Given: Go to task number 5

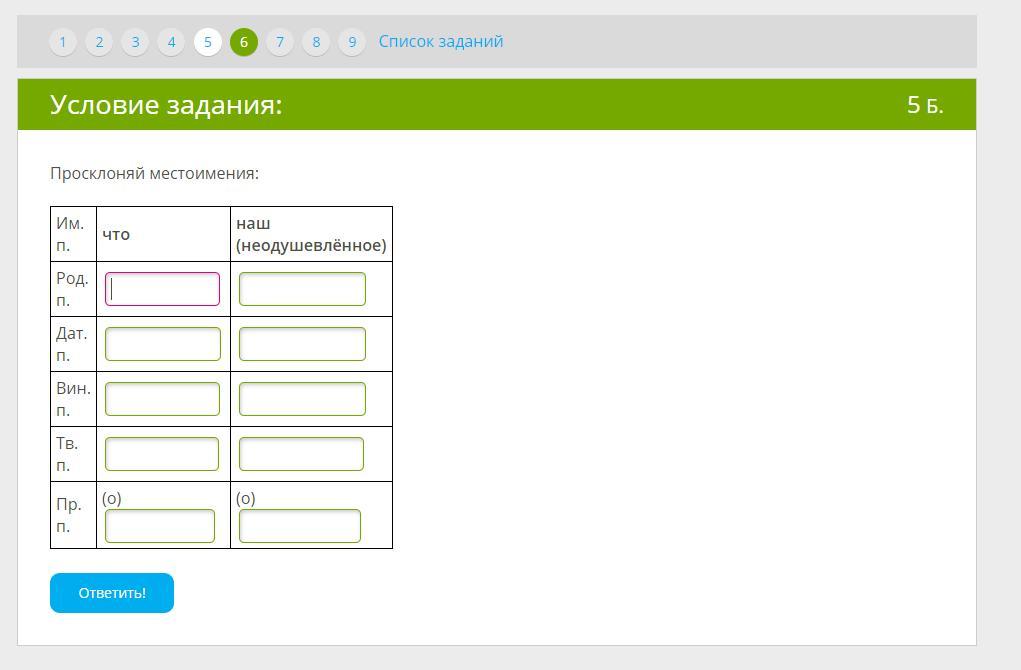Looking at the screenshot, I should point(208,42).
